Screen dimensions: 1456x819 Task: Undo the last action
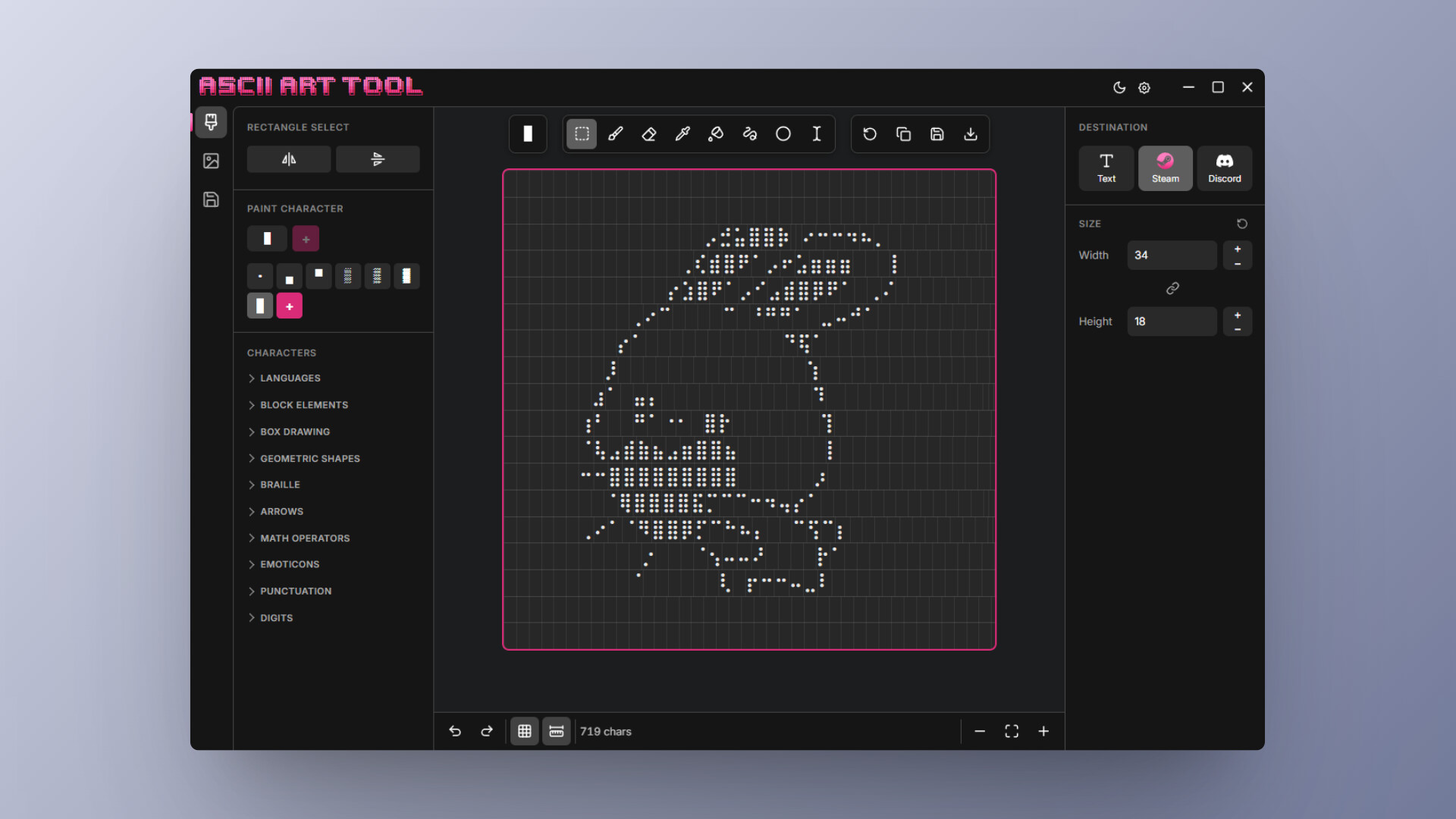(455, 731)
